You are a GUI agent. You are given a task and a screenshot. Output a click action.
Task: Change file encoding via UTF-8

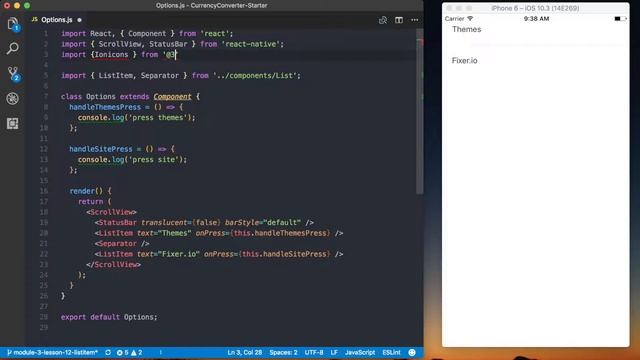point(314,352)
